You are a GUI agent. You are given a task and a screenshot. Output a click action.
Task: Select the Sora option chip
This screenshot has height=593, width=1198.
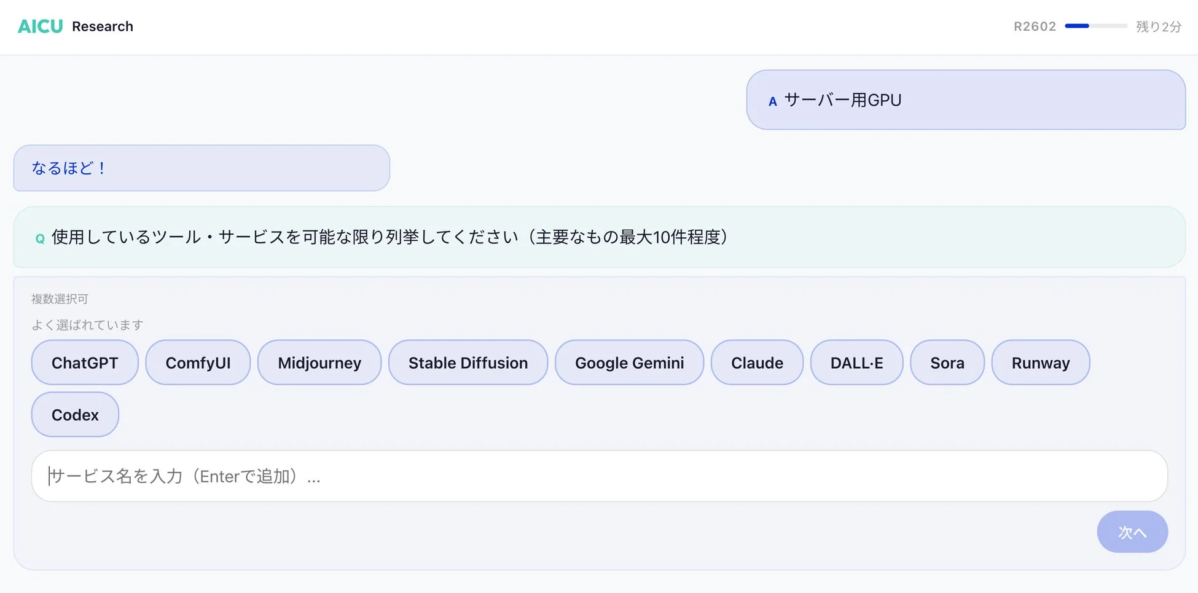pyautogui.click(x=947, y=362)
